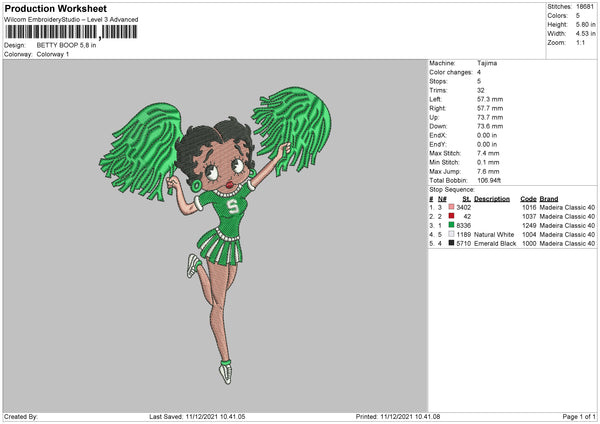This screenshot has height=424, width=600.
Task: Click the 'Stop Sequence:' heading
Action: pyautogui.click(x=452, y=190)
